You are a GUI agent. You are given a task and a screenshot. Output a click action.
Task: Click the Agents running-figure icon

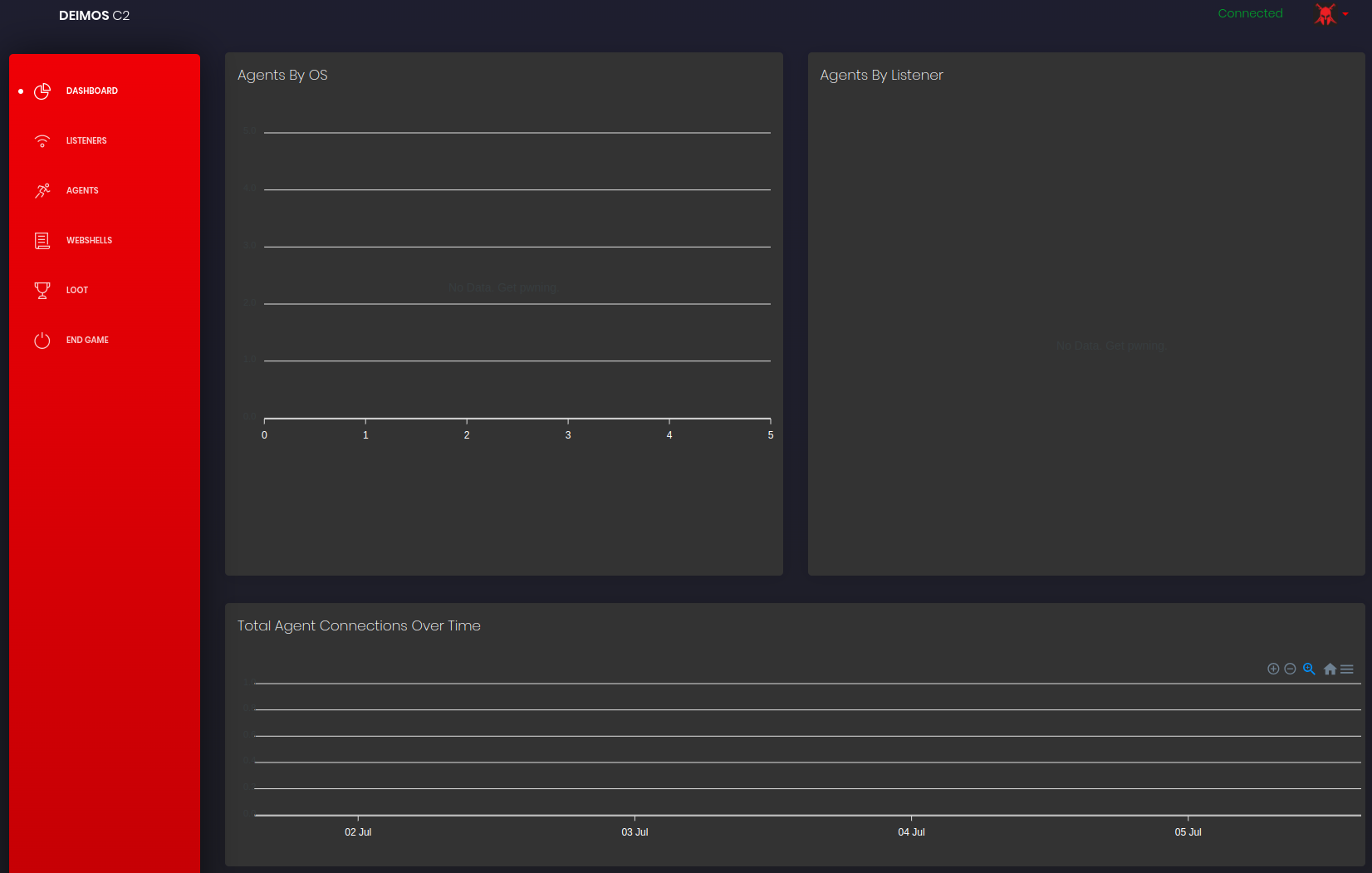tap(42, 190)
